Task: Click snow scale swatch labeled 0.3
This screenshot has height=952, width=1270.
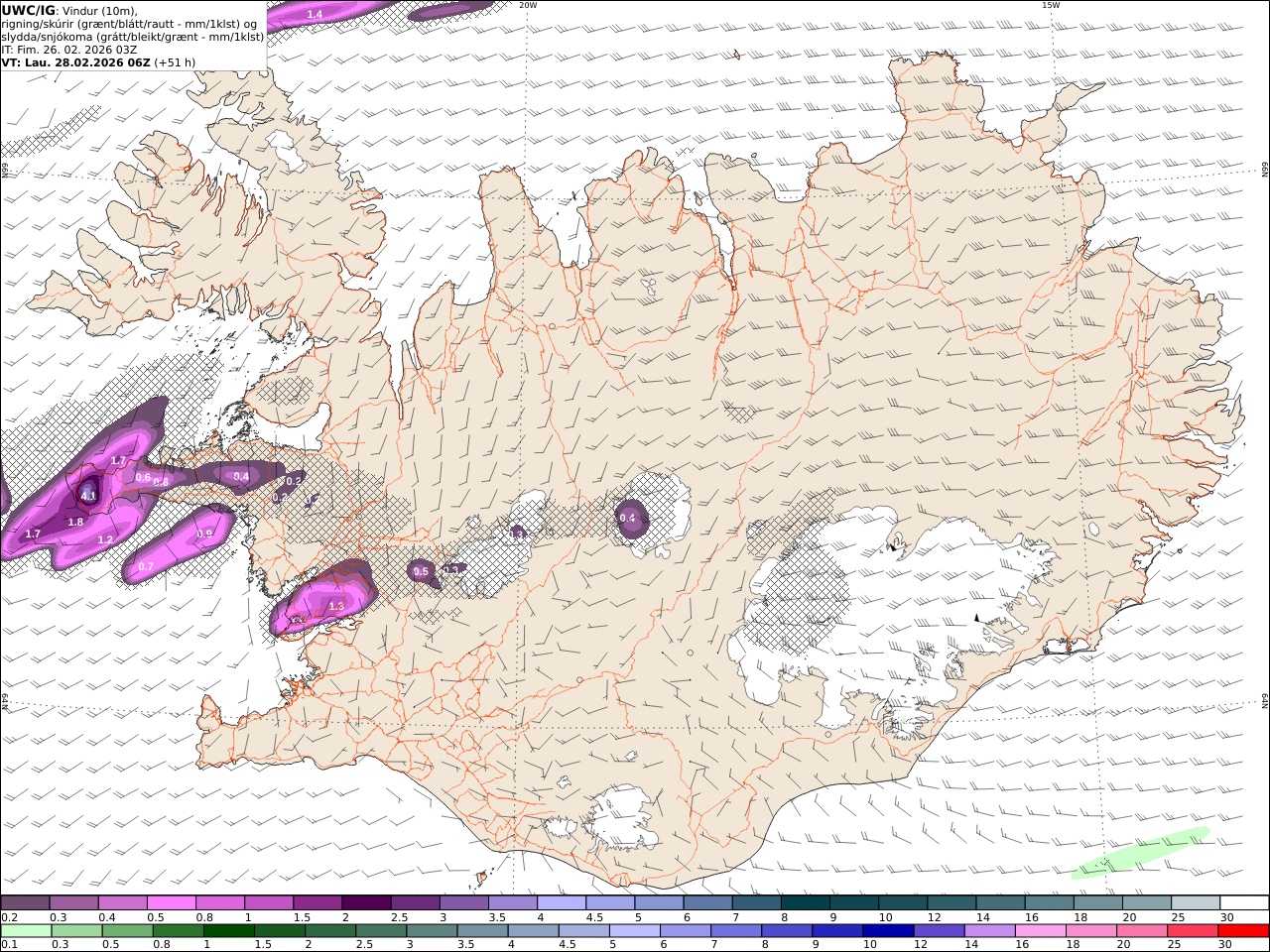Action: (73, 903)
